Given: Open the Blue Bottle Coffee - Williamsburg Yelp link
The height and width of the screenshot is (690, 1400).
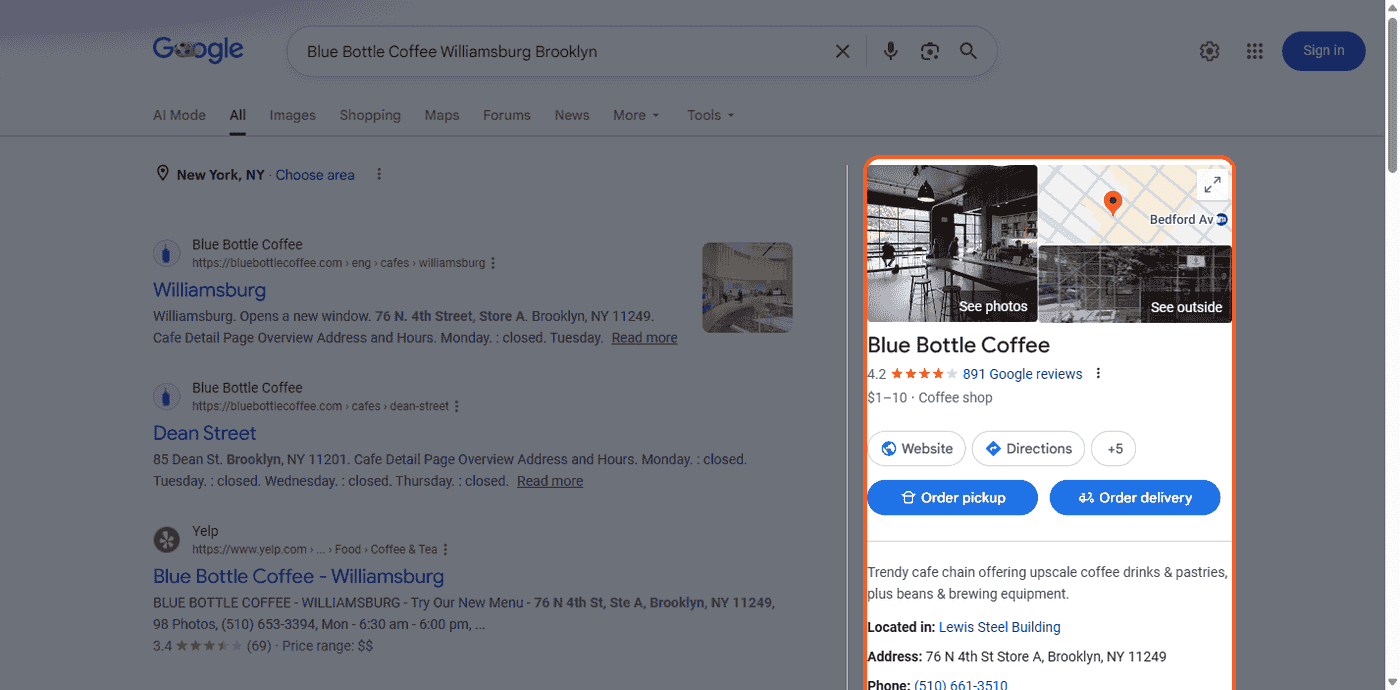Looking at the screenshot, I should coord(298,576).
